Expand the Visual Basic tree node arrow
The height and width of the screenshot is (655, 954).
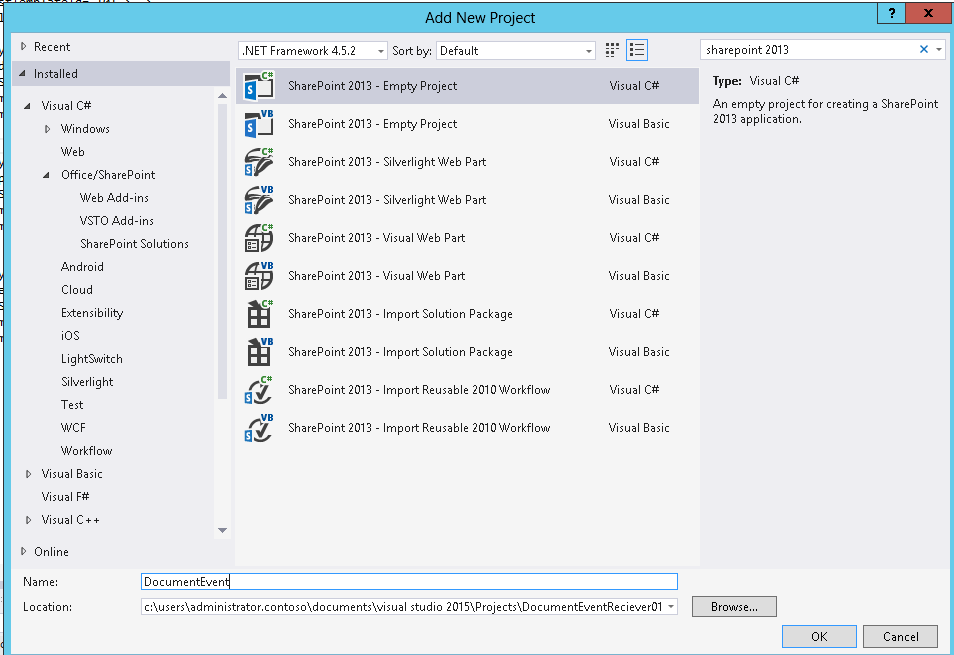point(28,474)
